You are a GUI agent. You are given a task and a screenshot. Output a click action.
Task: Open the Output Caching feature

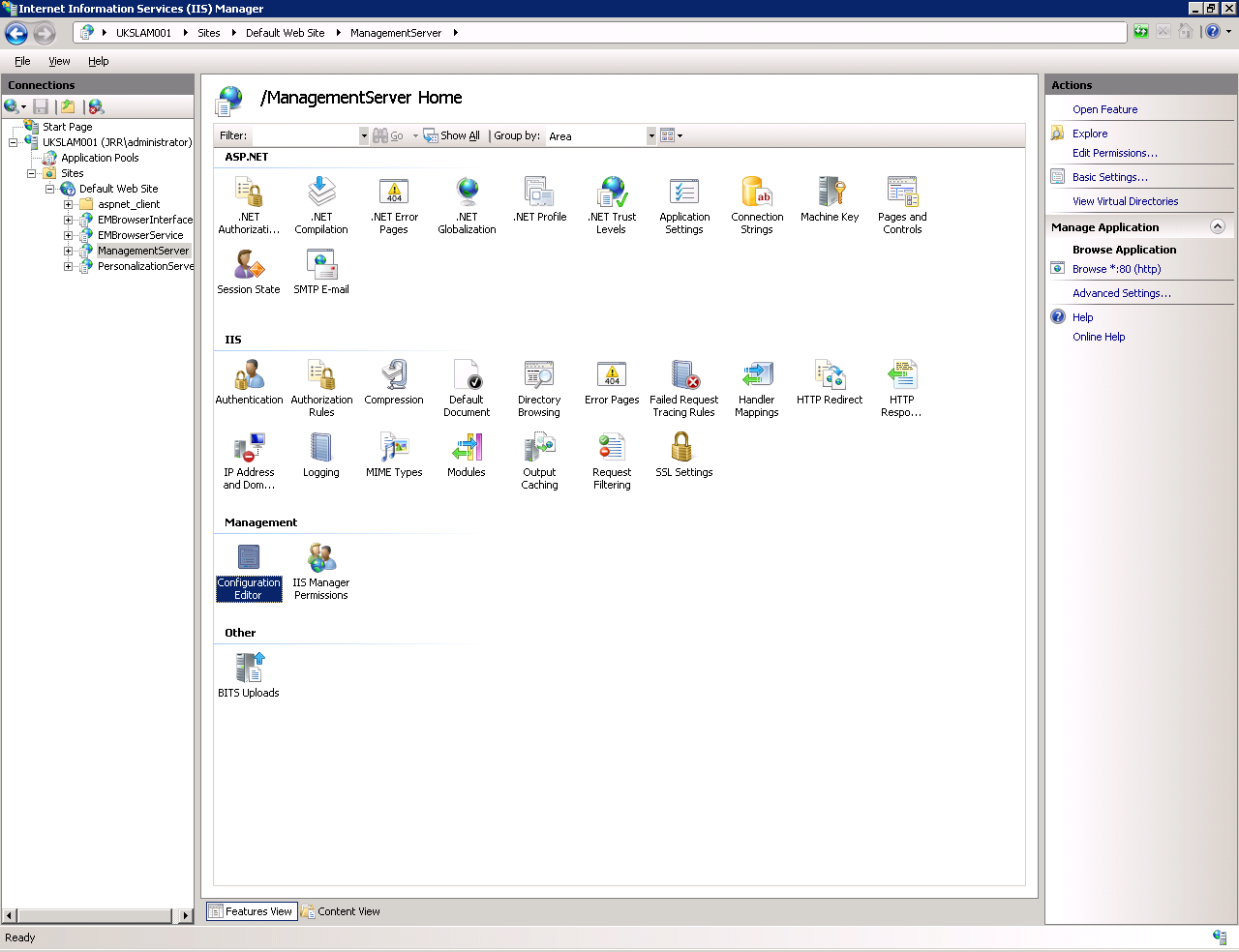(539, 461)
